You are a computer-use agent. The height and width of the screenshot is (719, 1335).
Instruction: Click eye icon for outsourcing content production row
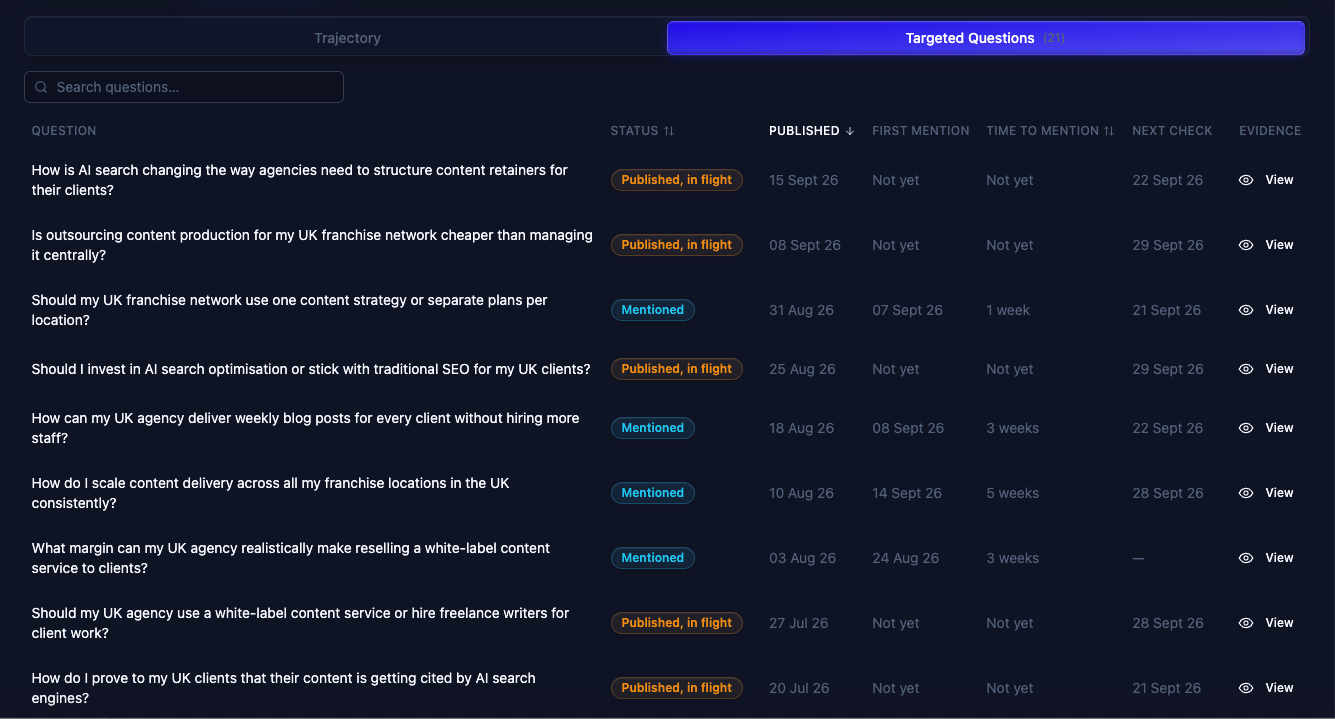1246,245
